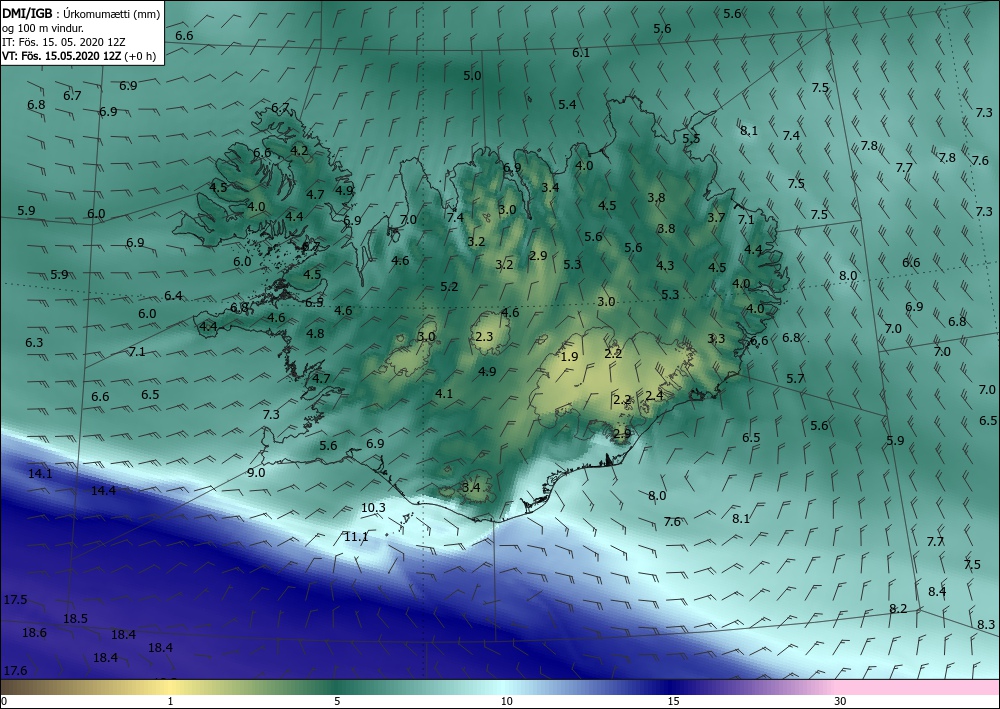Click the map value '2.3'
The image size is (1000, 709).
coord(484,336)
